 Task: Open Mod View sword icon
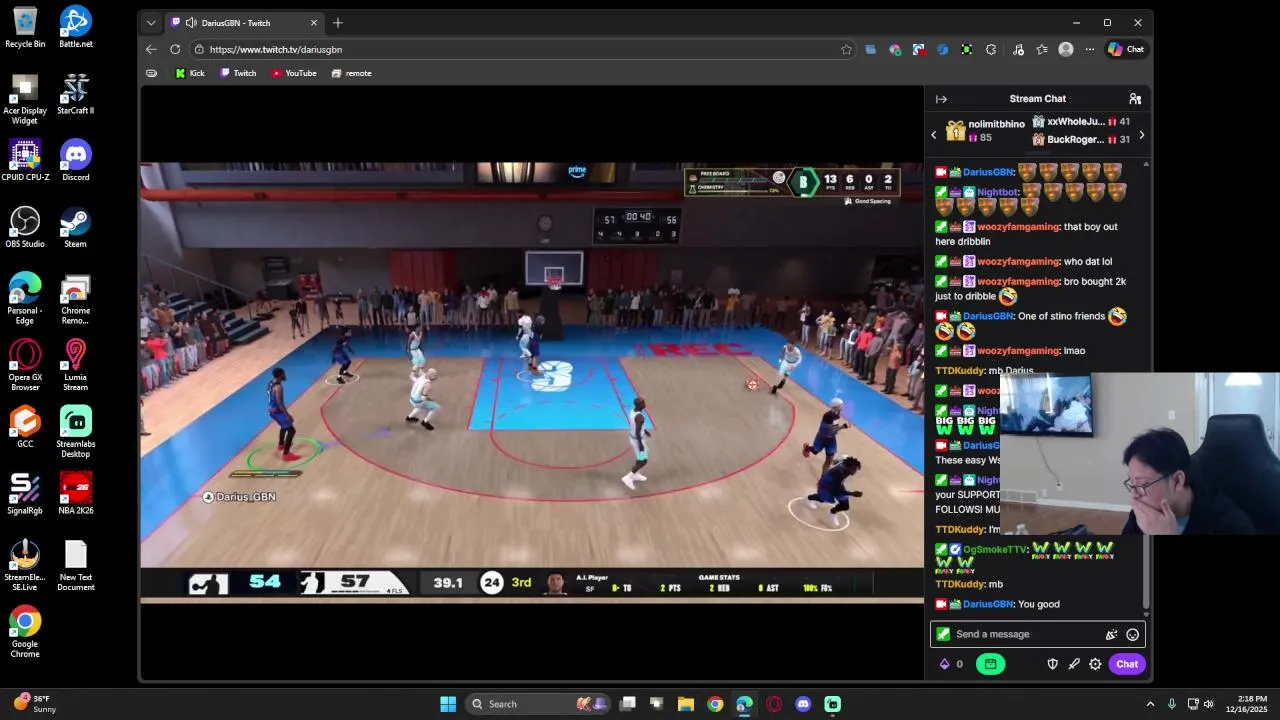tap(1074, 664)
